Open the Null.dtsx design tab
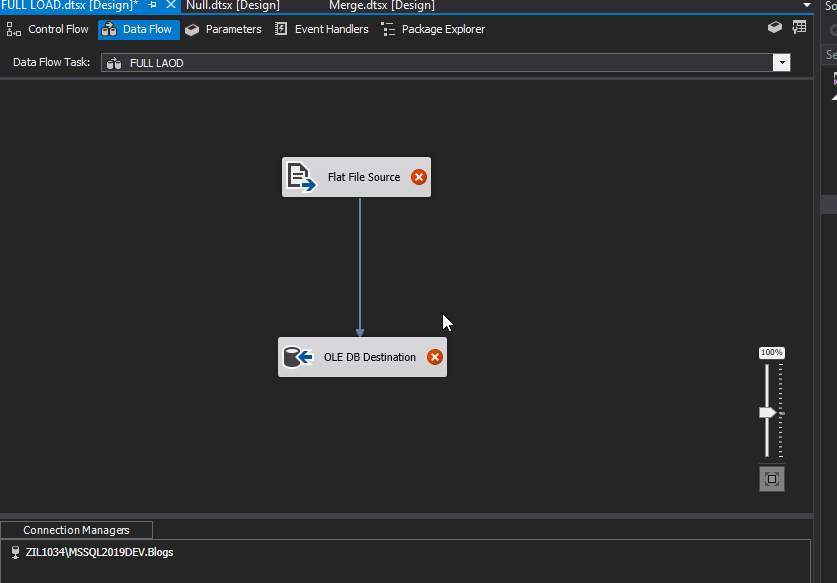The image size is (837, 583). pos(233,5)
